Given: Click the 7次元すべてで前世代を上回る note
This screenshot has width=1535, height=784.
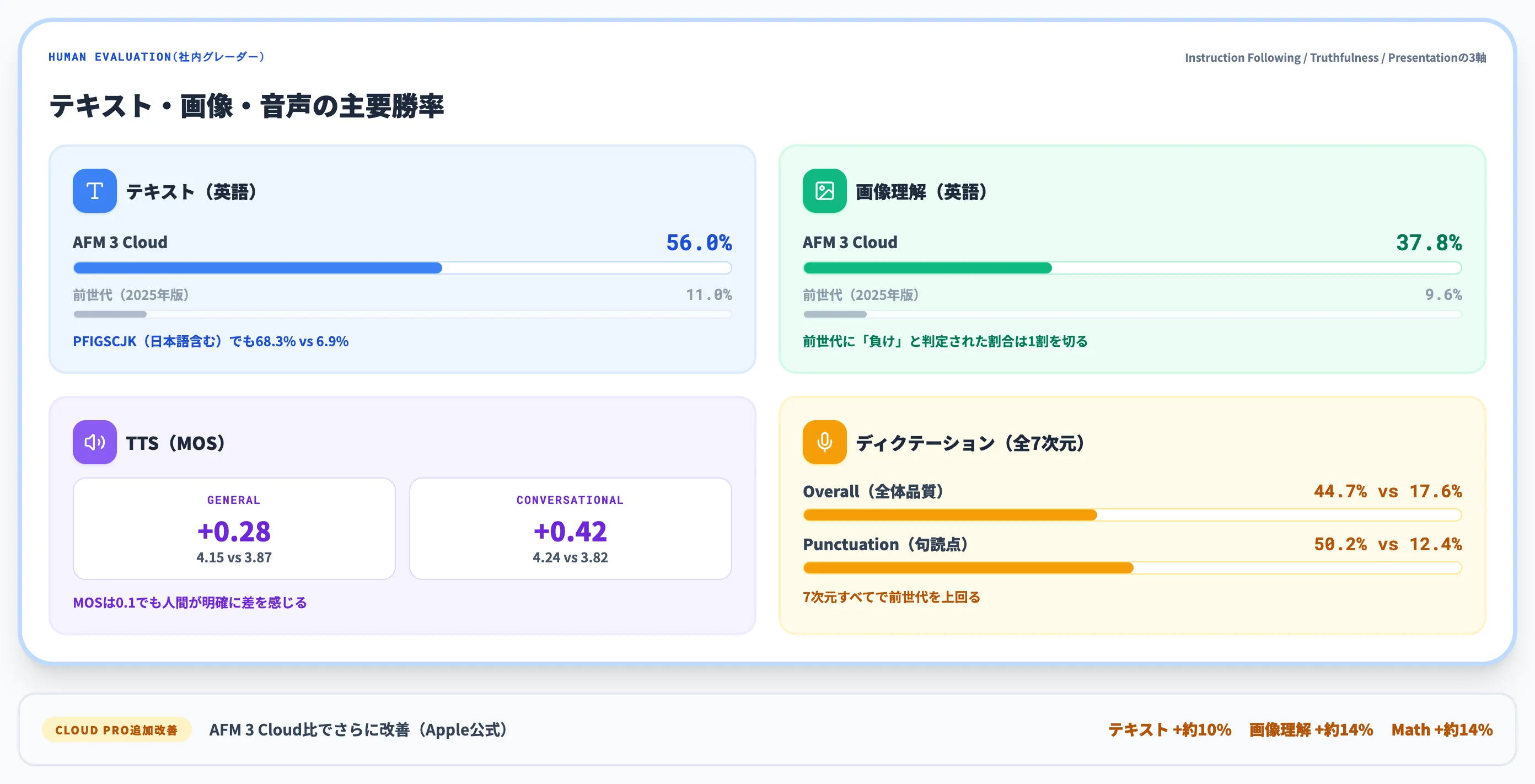Looking at the screenshot, I should coord(892,597).
